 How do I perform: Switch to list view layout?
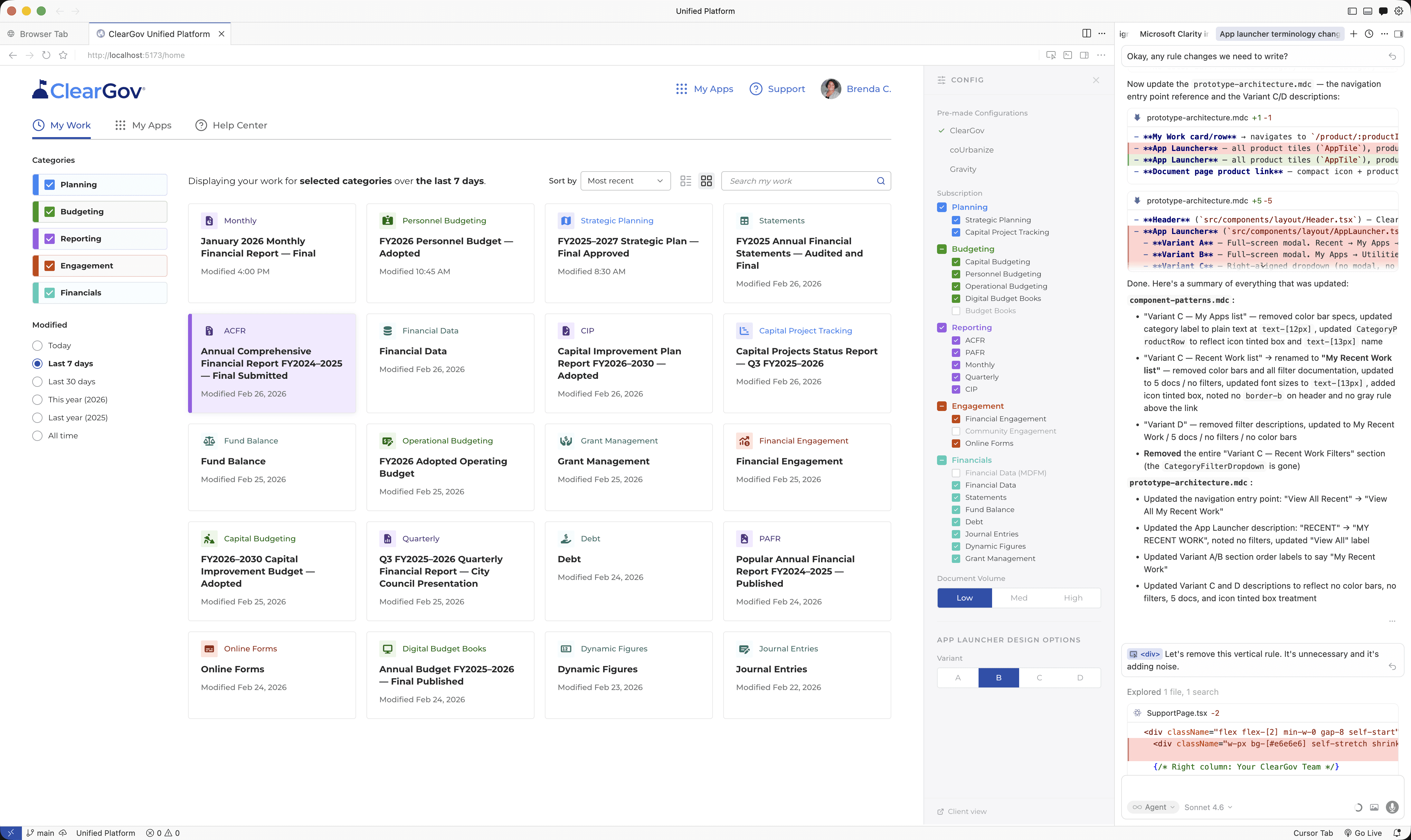pos(685,181)
